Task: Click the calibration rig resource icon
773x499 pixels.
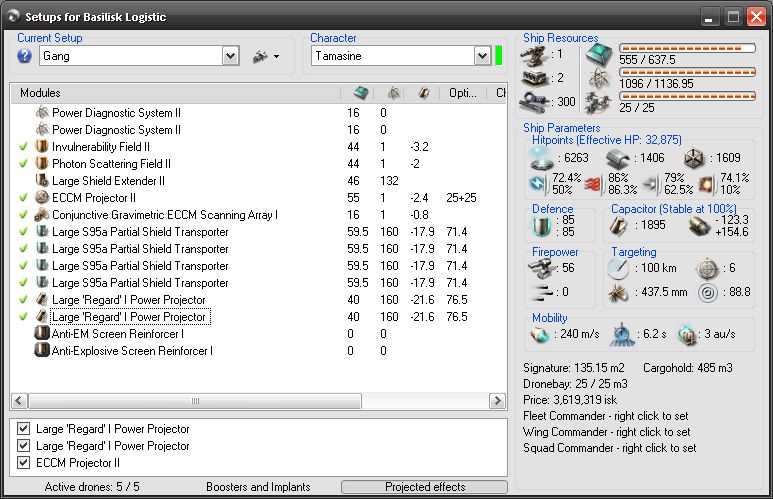Action: click(534, 102)
